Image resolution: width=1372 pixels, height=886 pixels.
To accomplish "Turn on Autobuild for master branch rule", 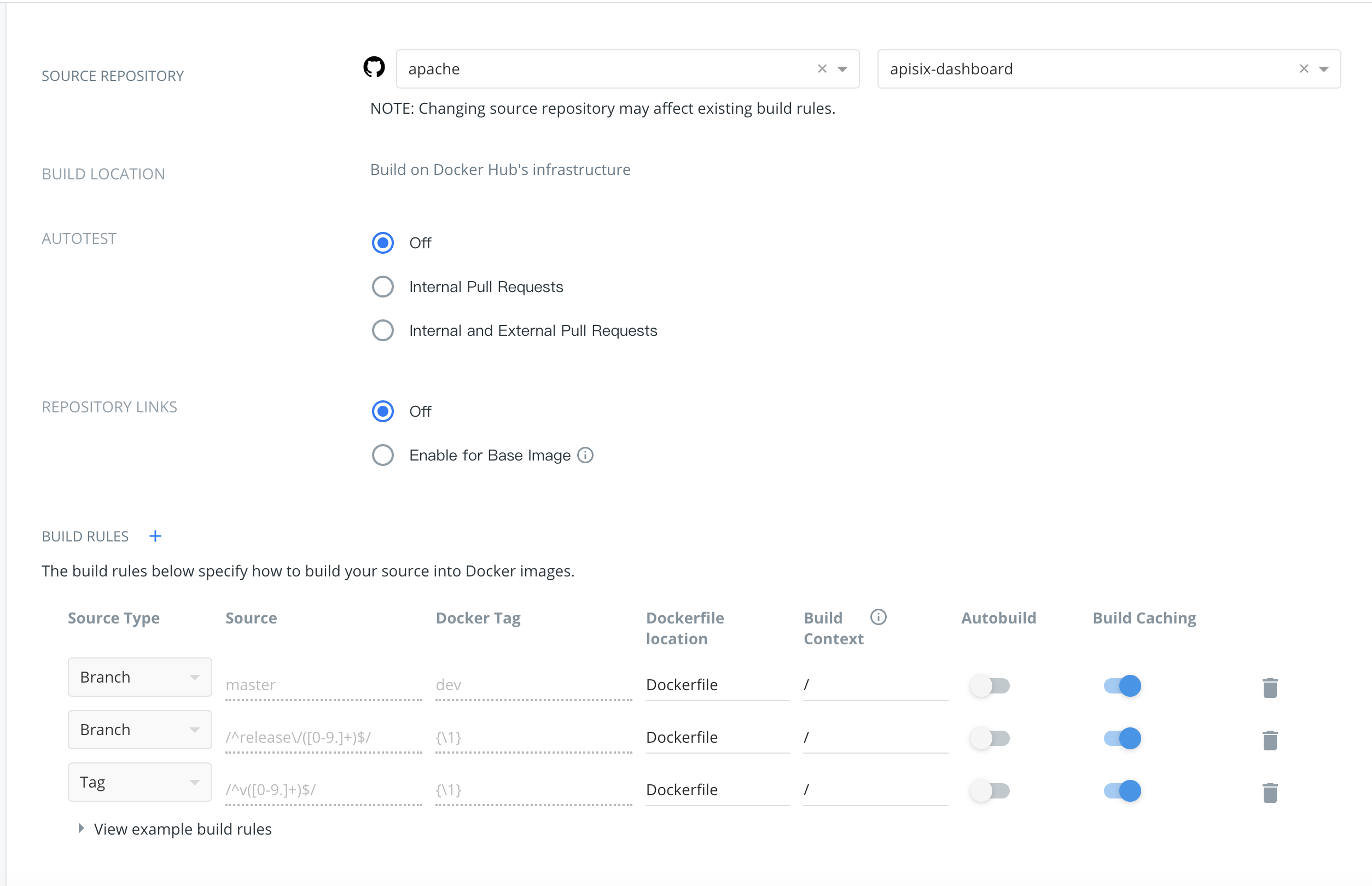I will 989,685.
